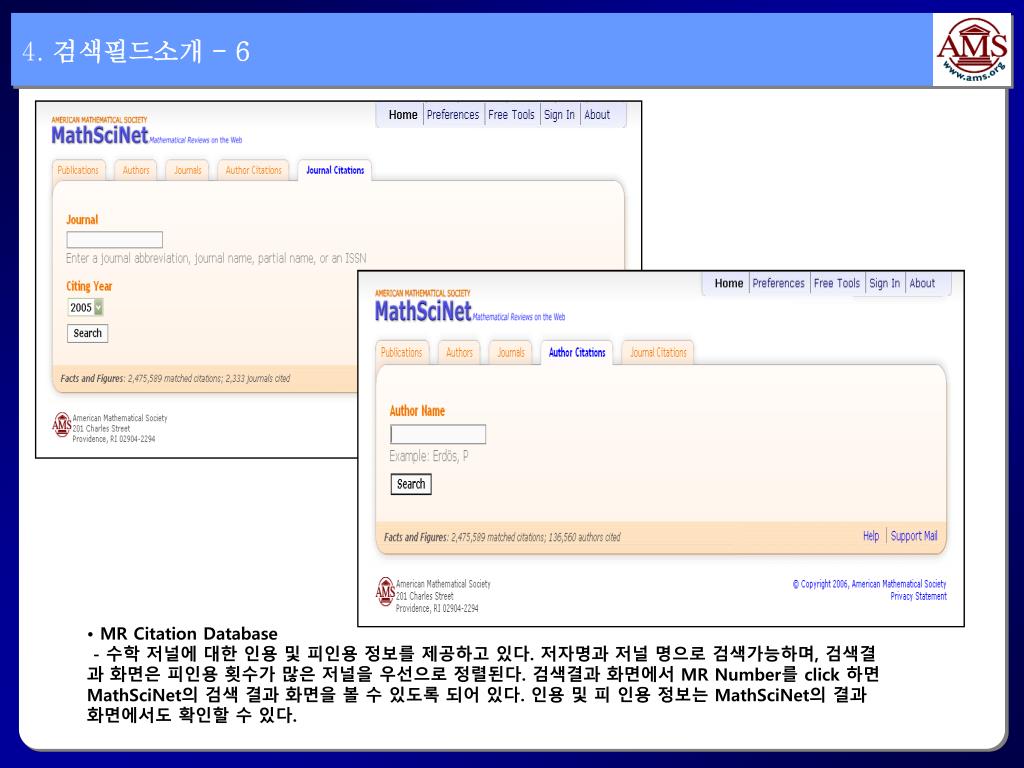The width and height of the screenshot is (1024, 768).
Task: Open Preferences in Journal Citations window nav
Action: (453, 115)
